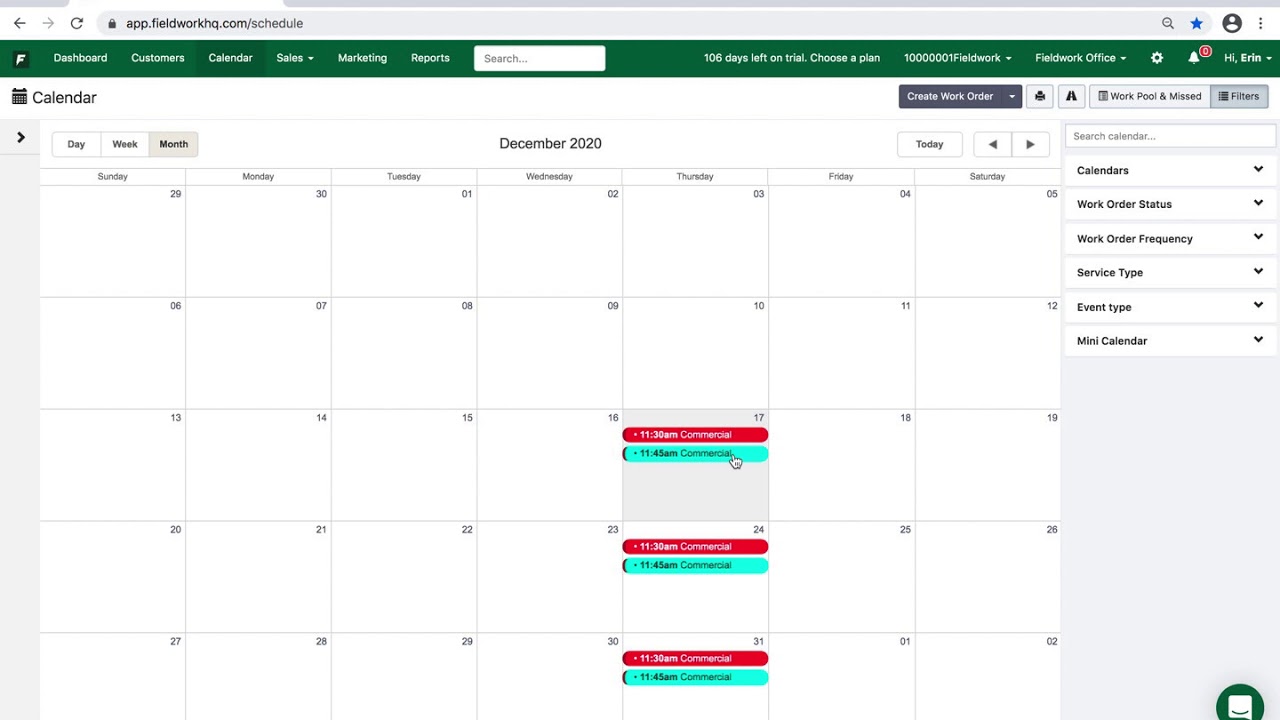Click the calendar icon beside Calendar title

[x=20, y=97]
